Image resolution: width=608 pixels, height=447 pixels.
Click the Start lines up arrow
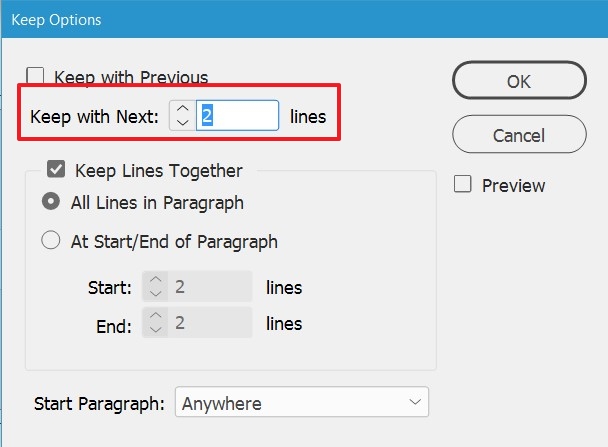pos(155,281)
